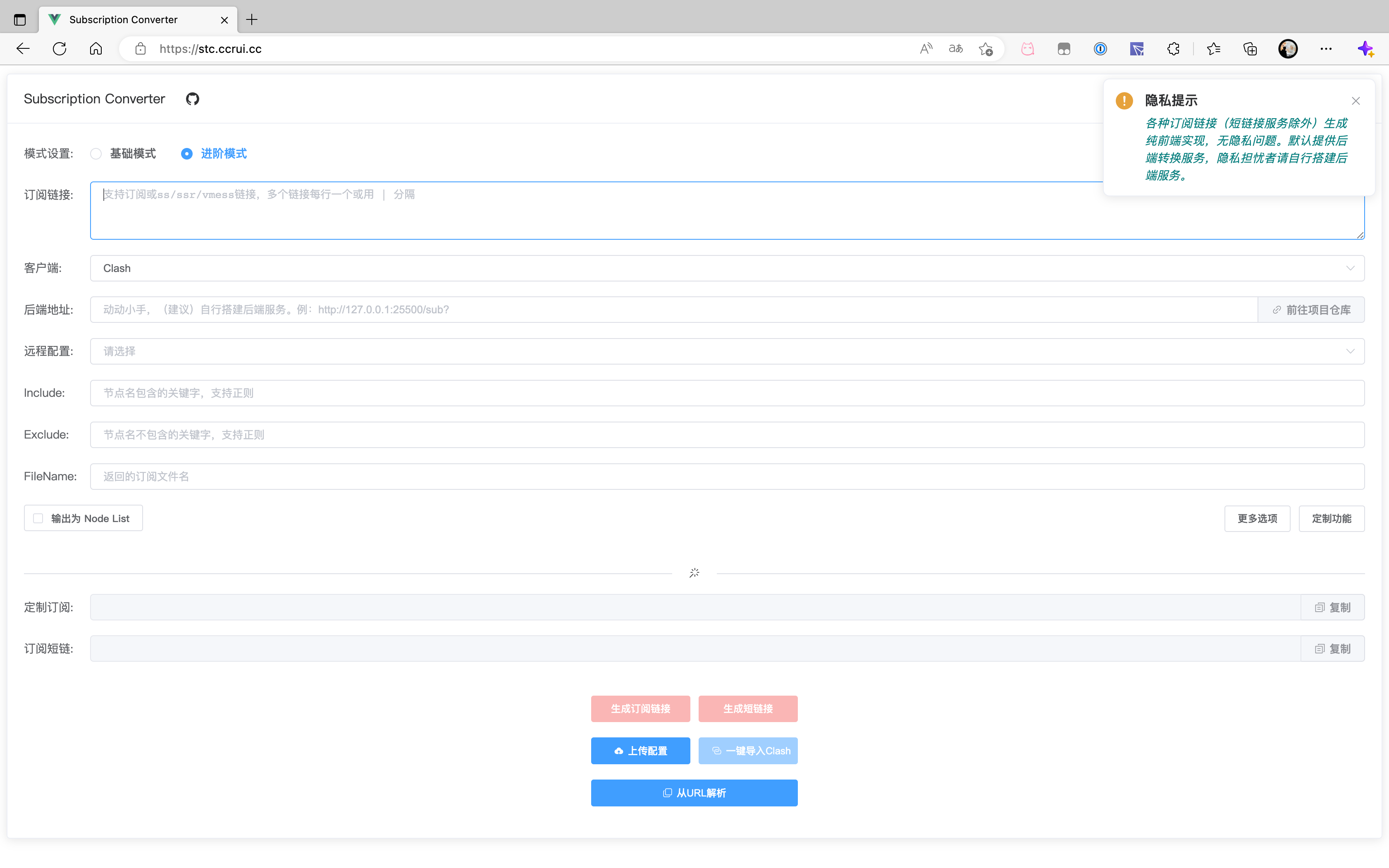This screenshot has height=868, width=1389.
Task: Select 进阶模式 radio option
Action: tap(214, 154)
